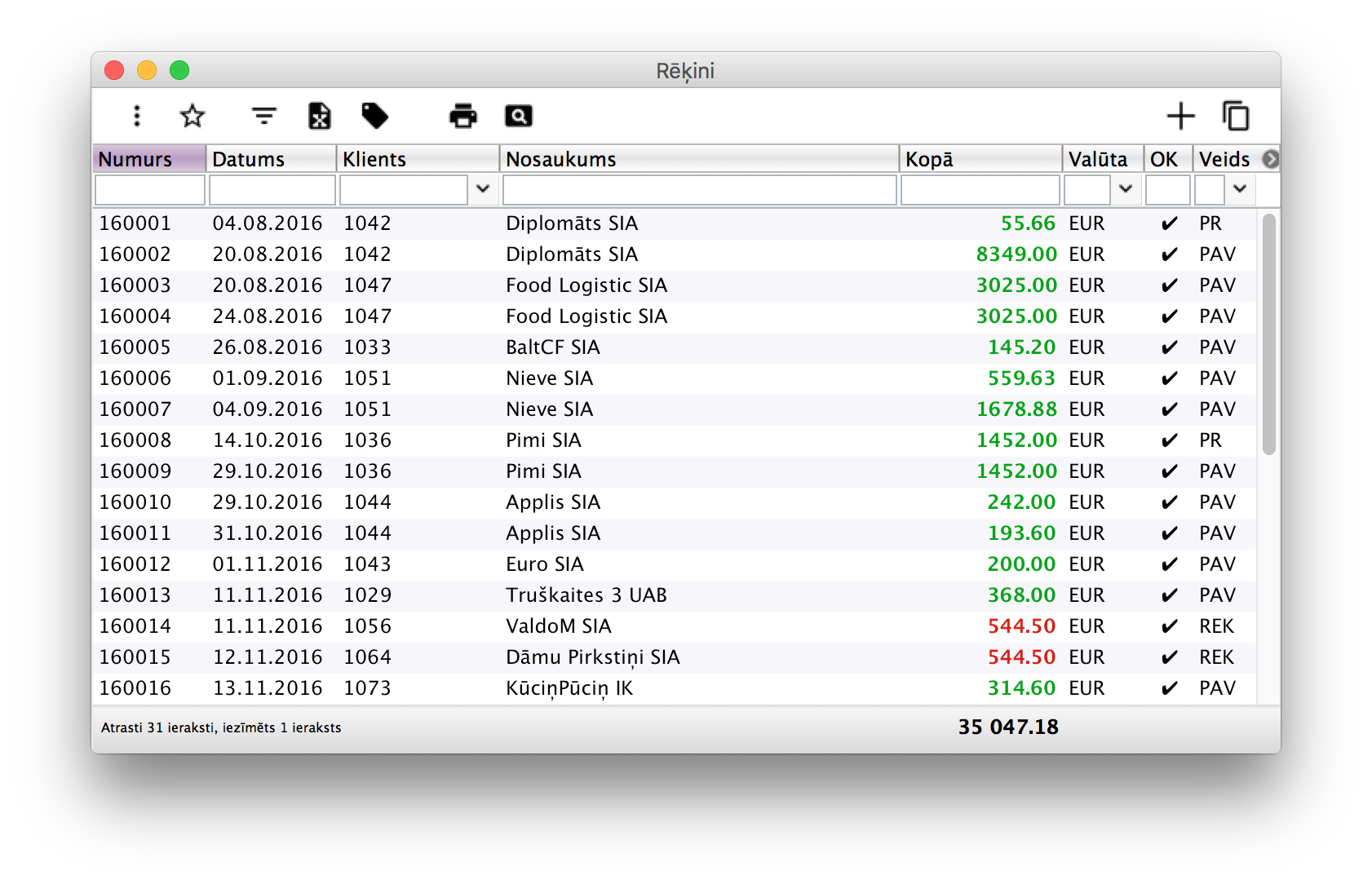Sort by the Kopā column header
The height and width of the screenshot is (884, 1372).
[979, 159]
